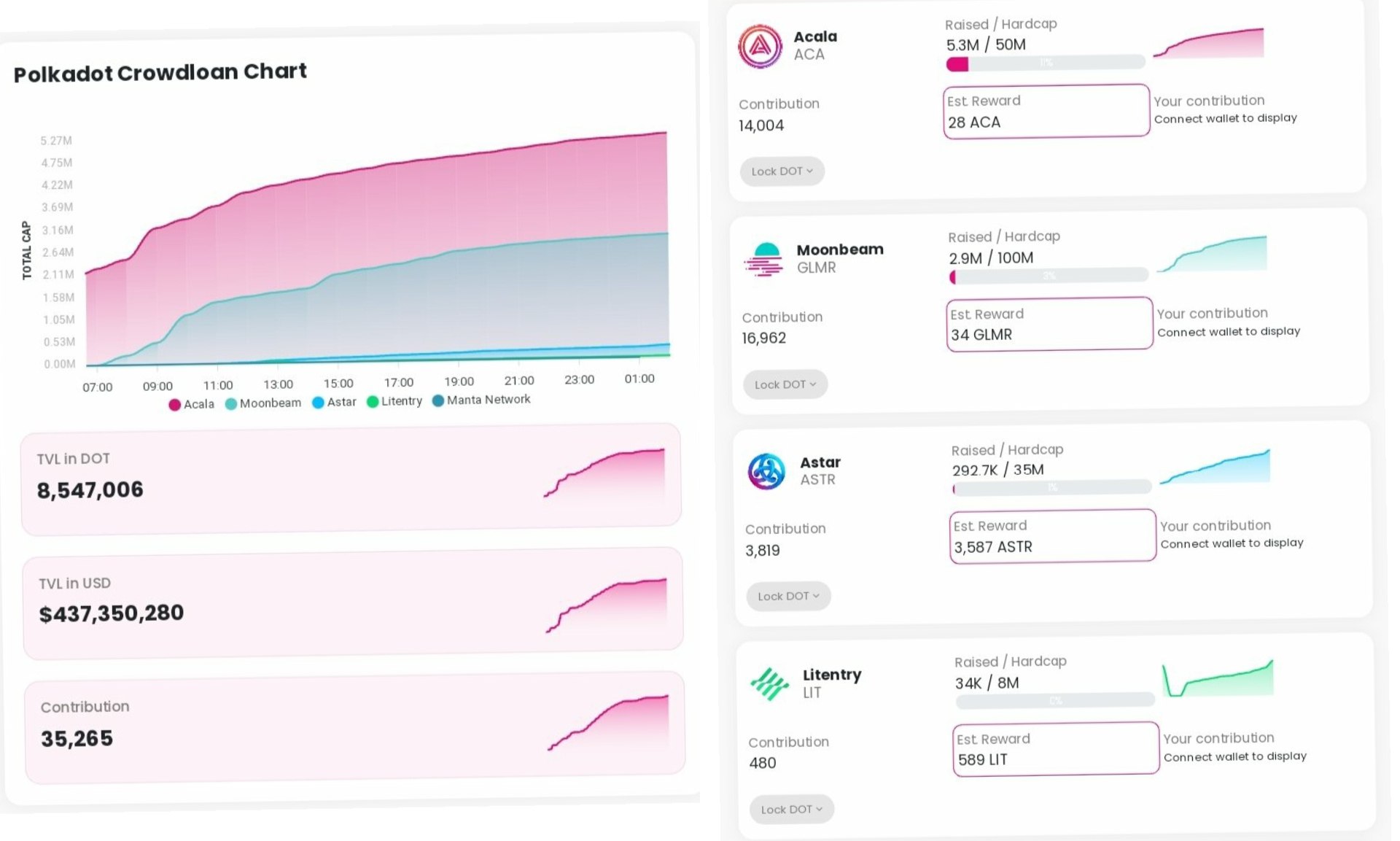Click TVL in USD value $437,350,280

pyautogui.click(x=112, y=613)
